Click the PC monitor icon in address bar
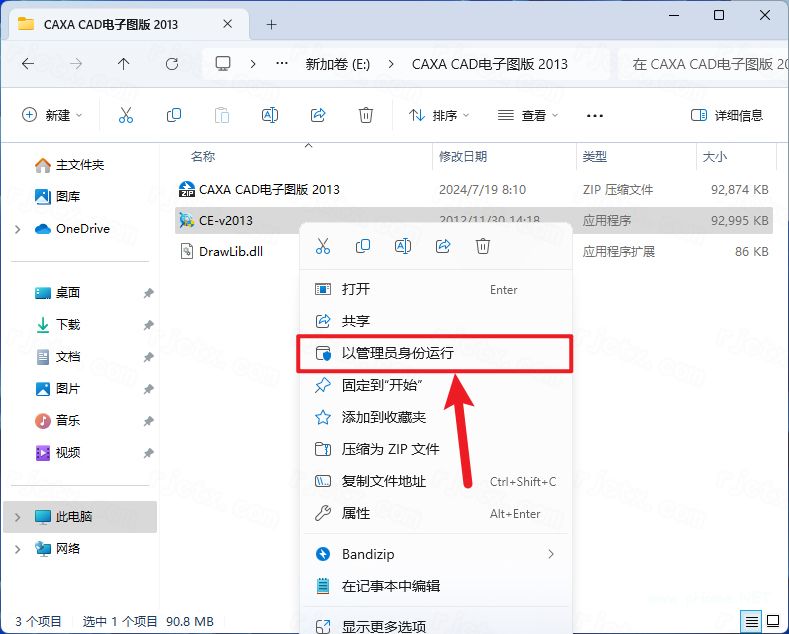Screen dimensions: 789x634 point(223,63)
